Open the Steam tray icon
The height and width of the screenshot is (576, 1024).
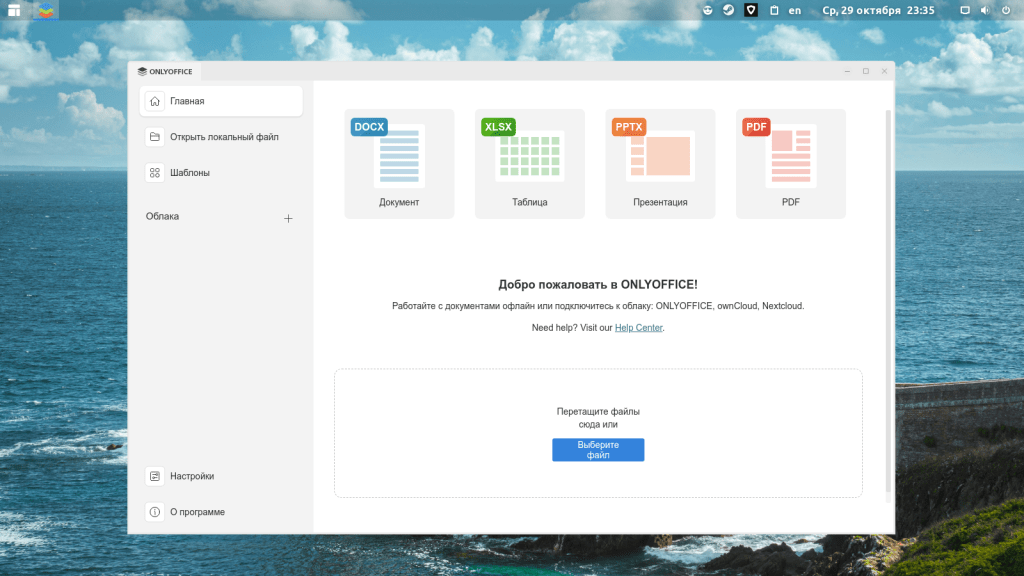[x=729, y=10]
